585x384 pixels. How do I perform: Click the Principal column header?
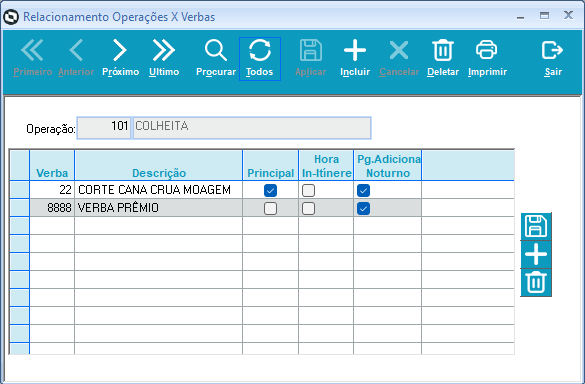coord(270,165)
